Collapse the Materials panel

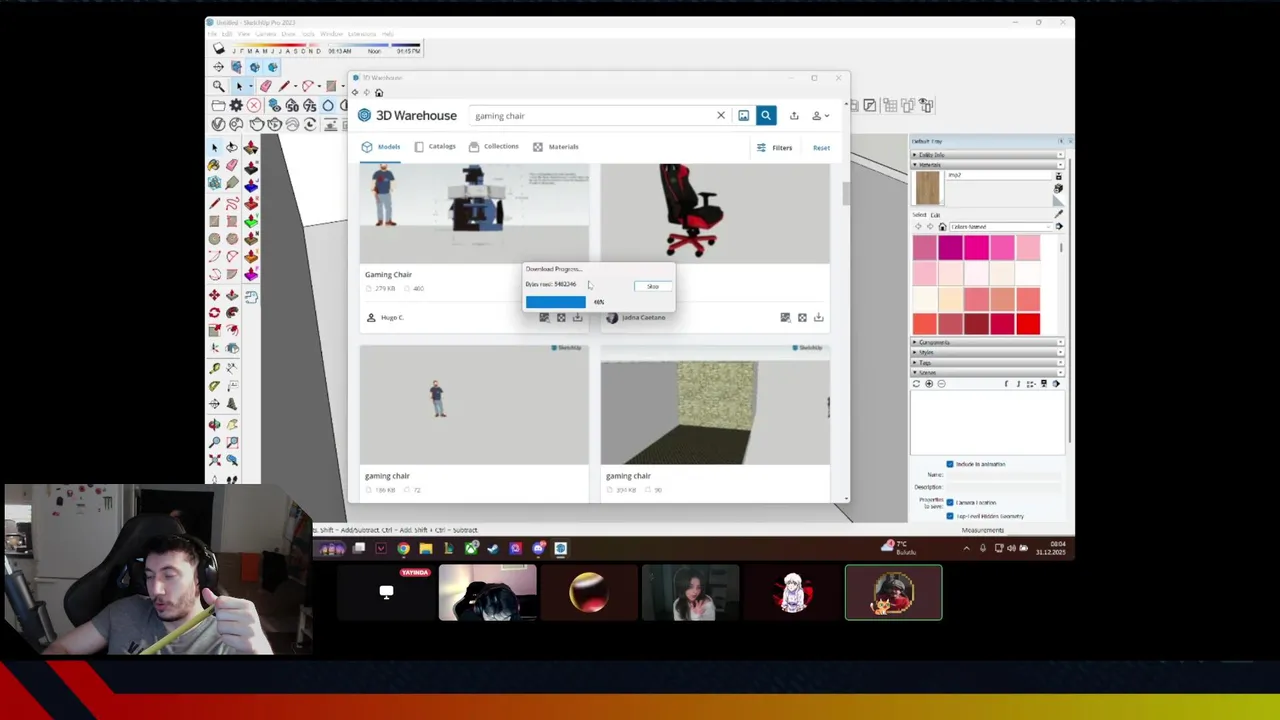click(987, 165)
